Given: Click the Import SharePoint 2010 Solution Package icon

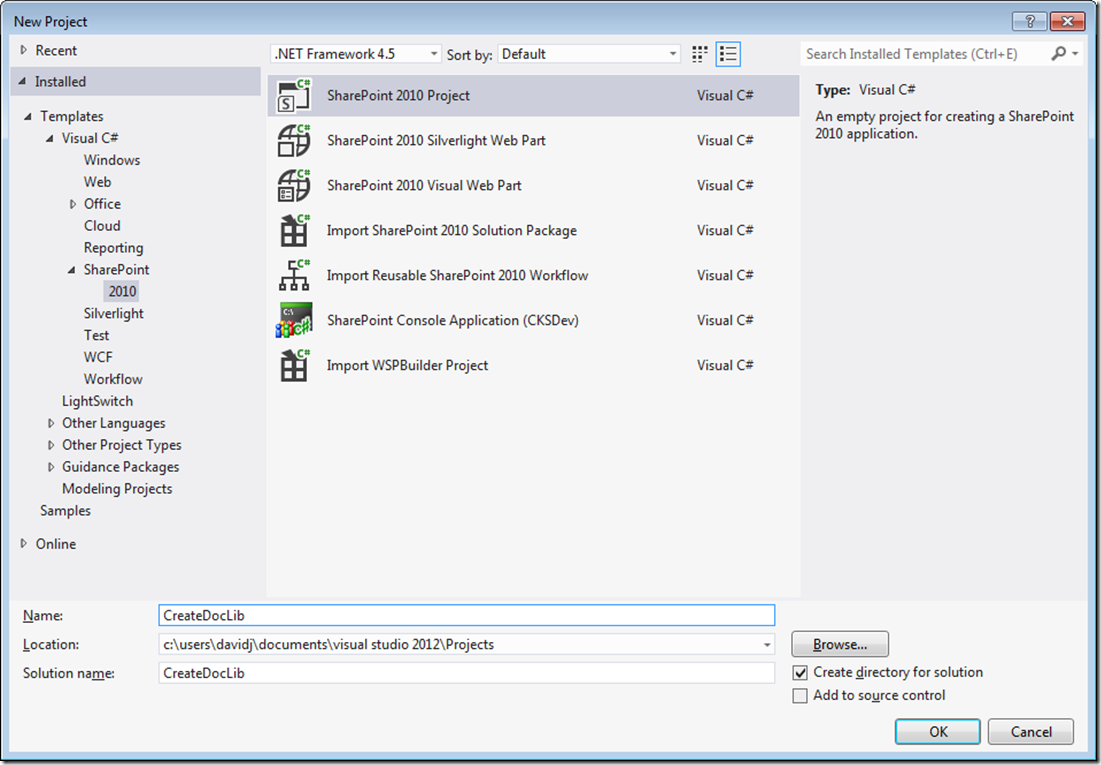Looking at the screenshot, I should pyautogui.click(x=294, y=230).
